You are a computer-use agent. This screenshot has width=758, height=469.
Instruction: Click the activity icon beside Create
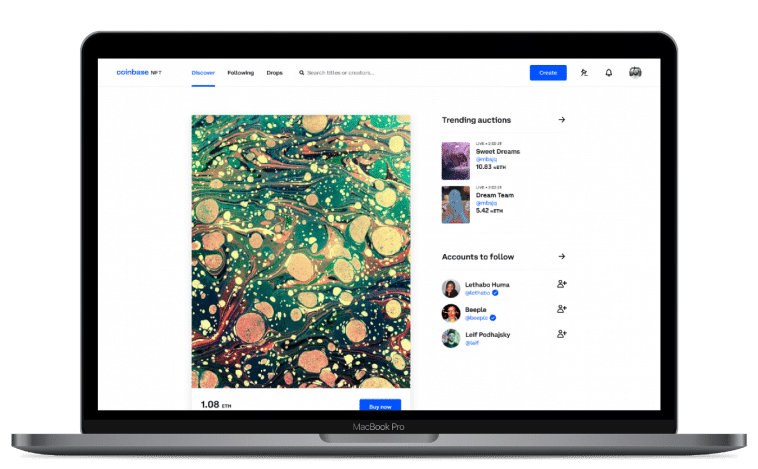[x=584, y=73]
